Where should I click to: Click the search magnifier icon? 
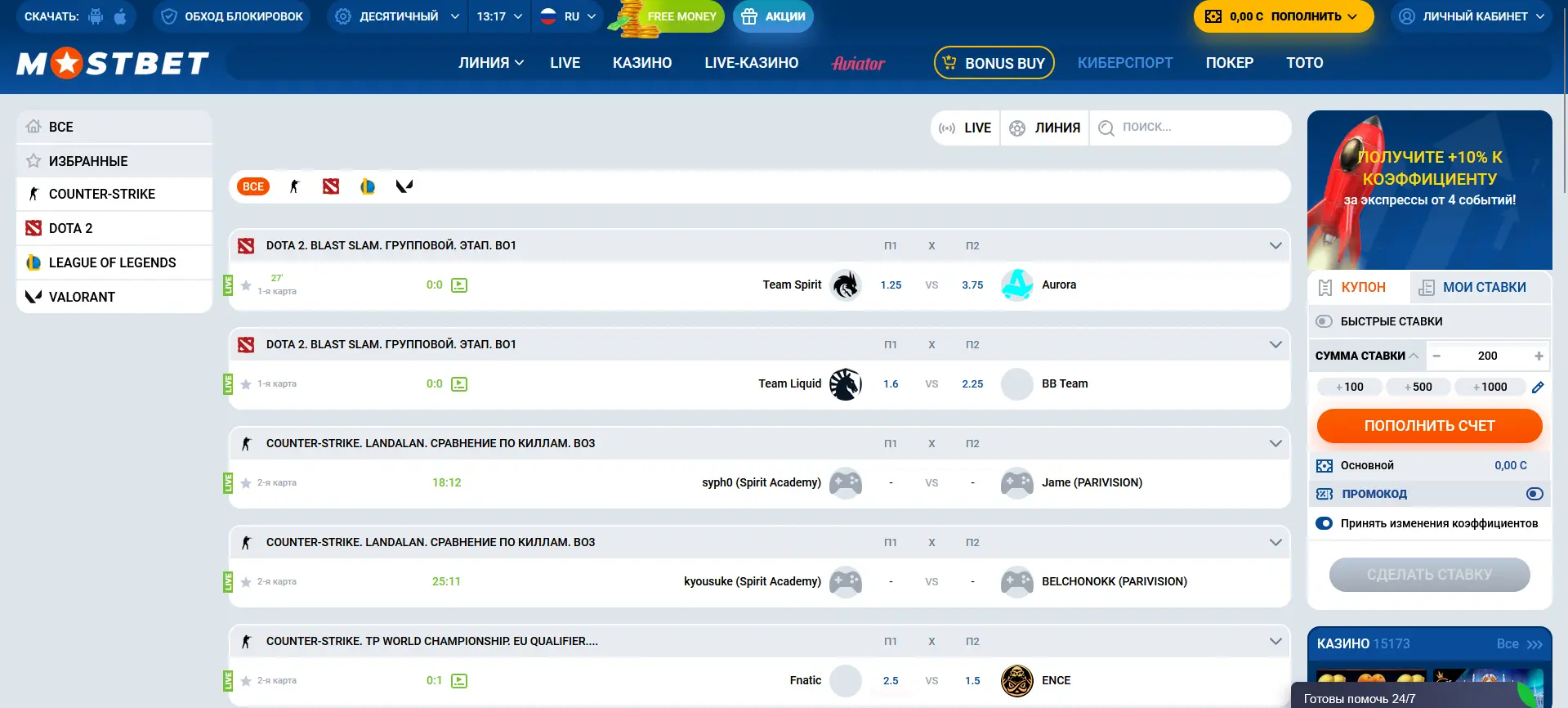click(1106, 128)
